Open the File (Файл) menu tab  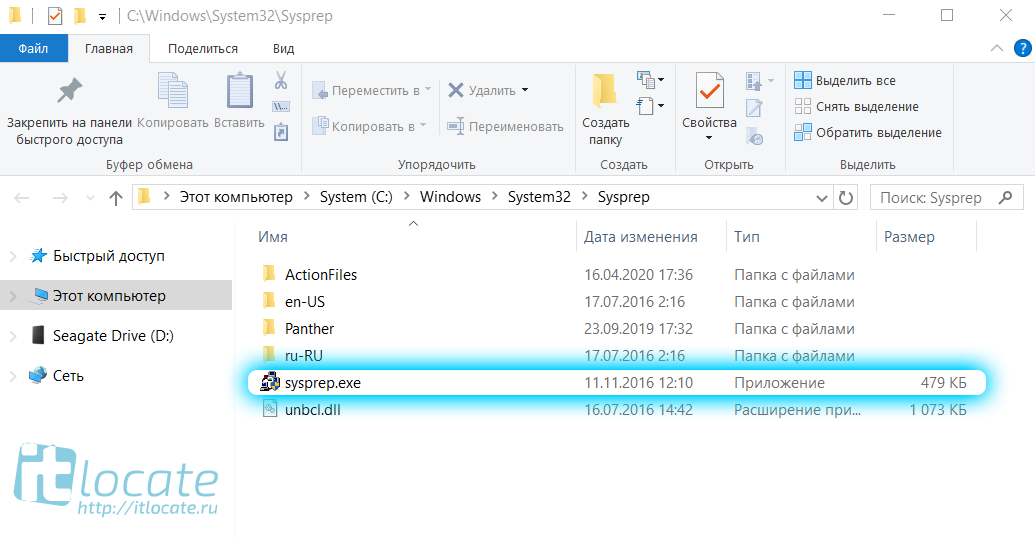33,48
